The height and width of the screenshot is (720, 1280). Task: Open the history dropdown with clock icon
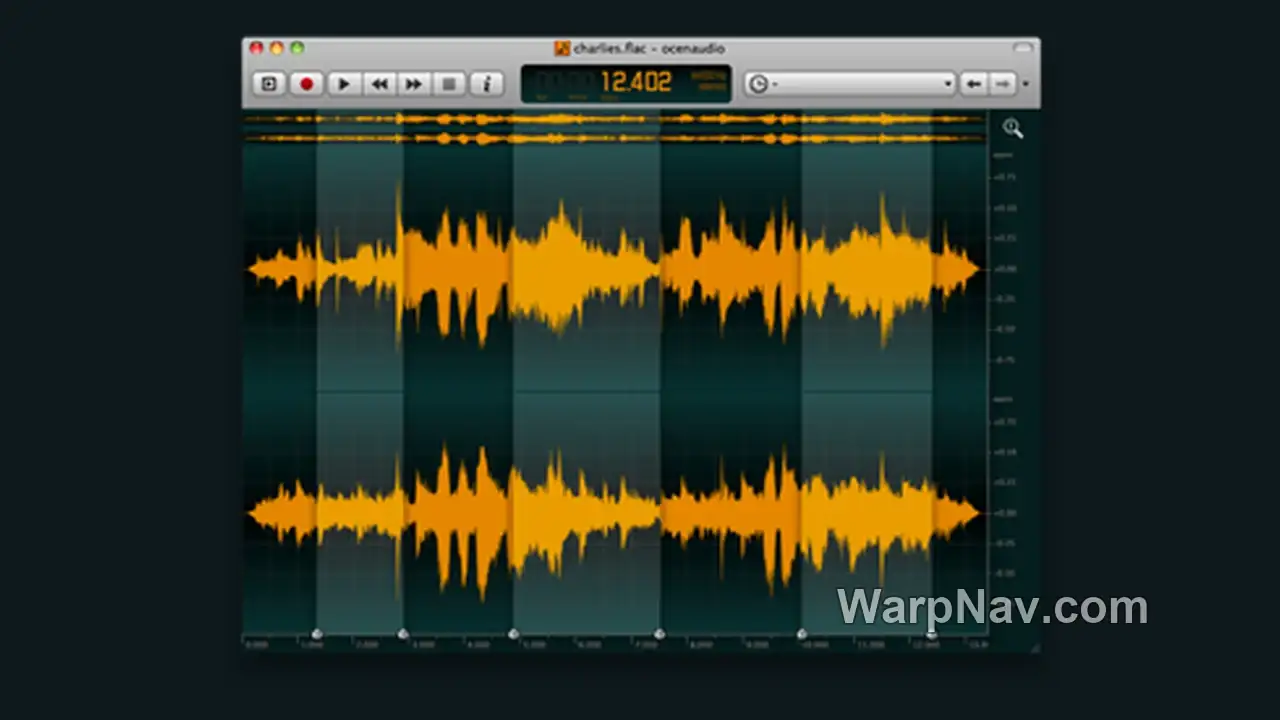pos(851,84)
